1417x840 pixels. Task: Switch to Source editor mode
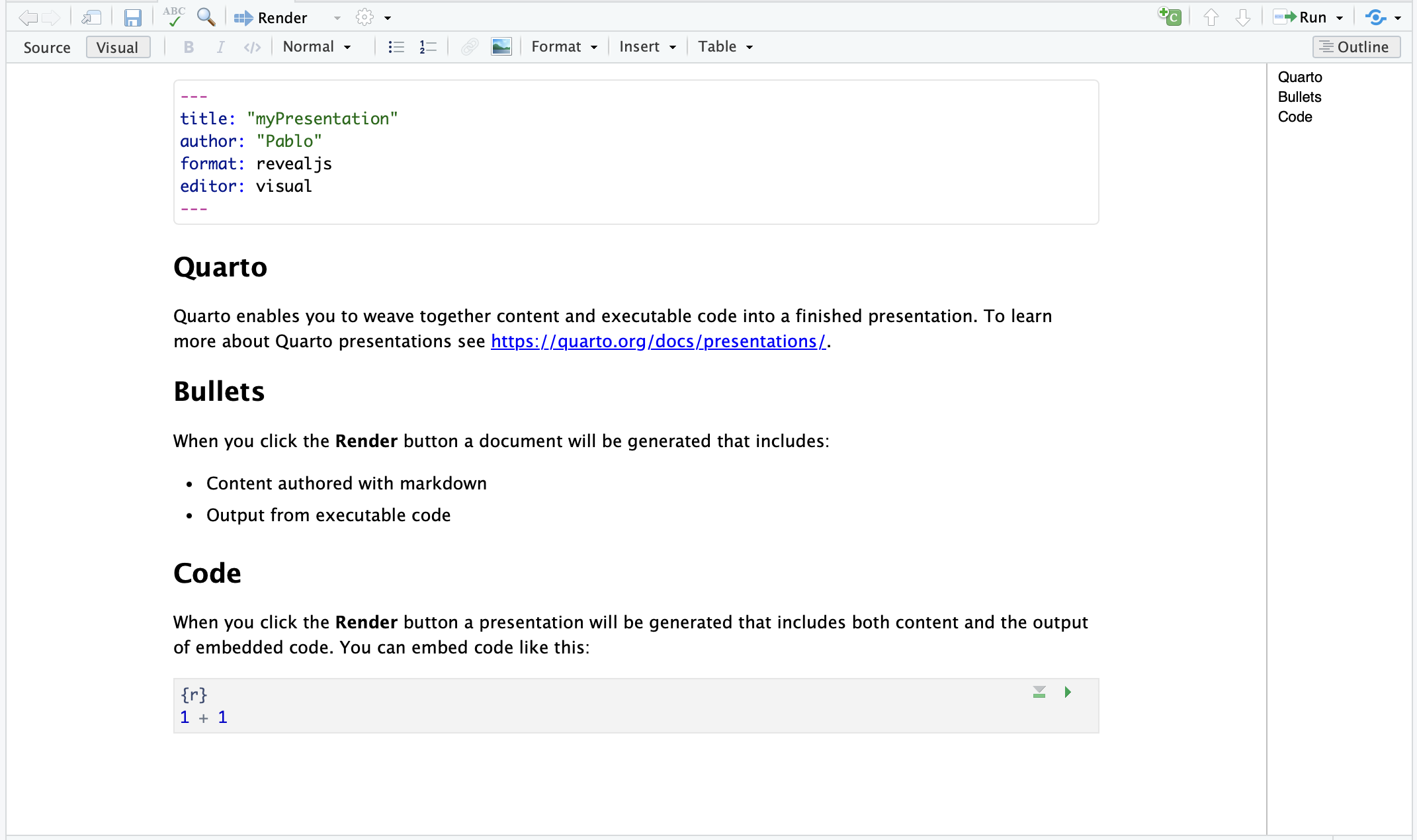pos(47,48)
